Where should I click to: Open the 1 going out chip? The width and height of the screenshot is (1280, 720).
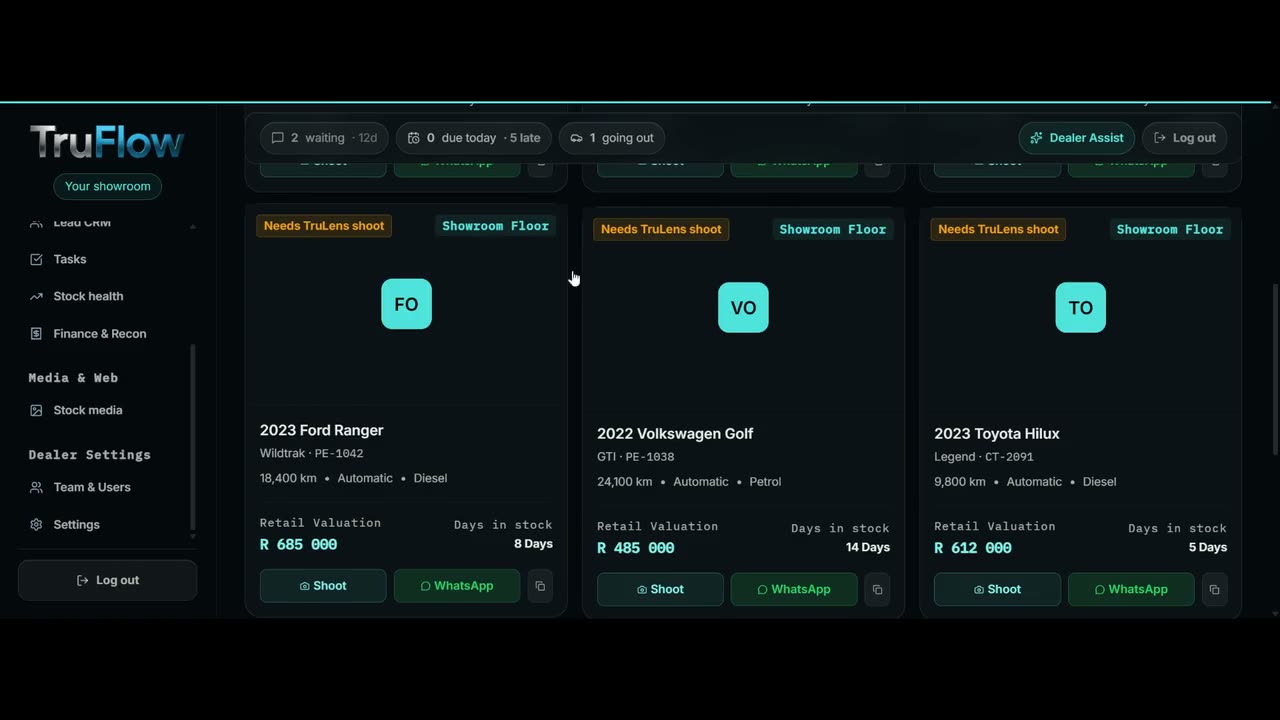[612, 138]
